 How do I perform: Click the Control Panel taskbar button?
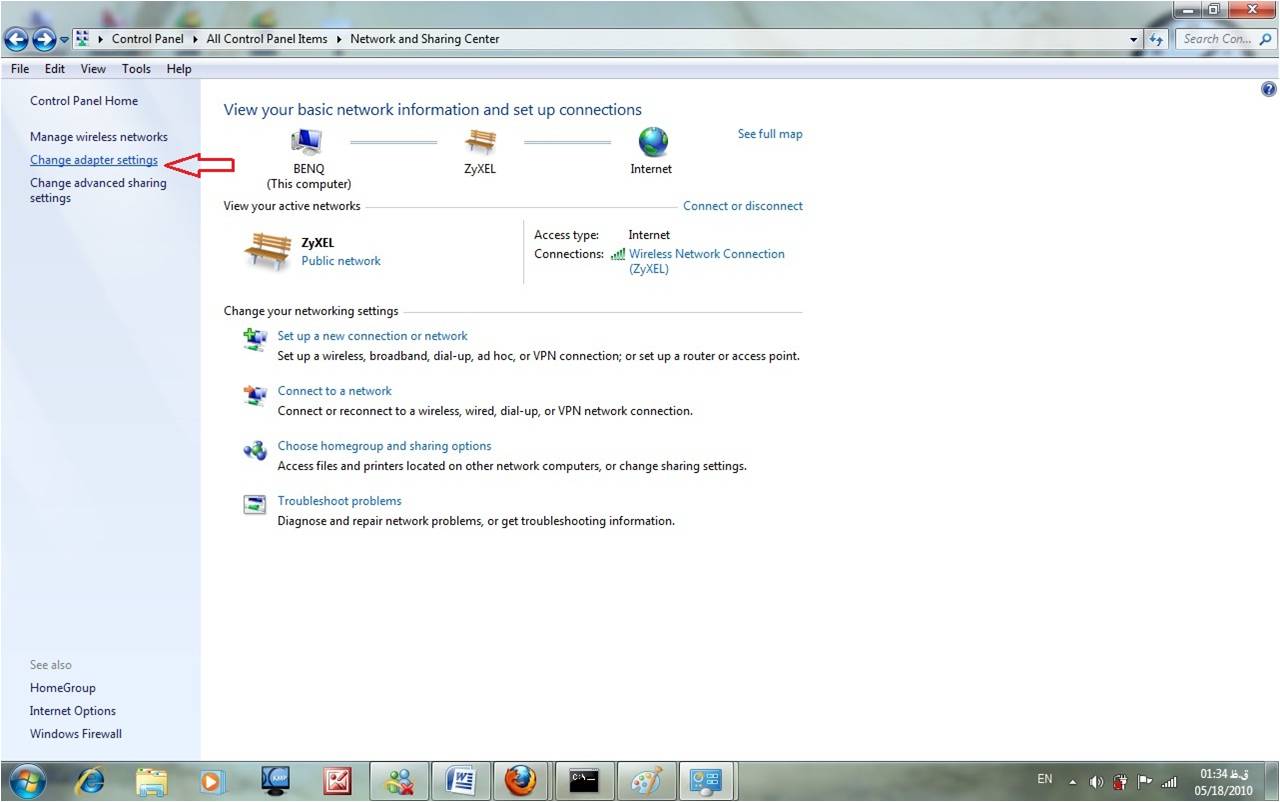point(707,781)
